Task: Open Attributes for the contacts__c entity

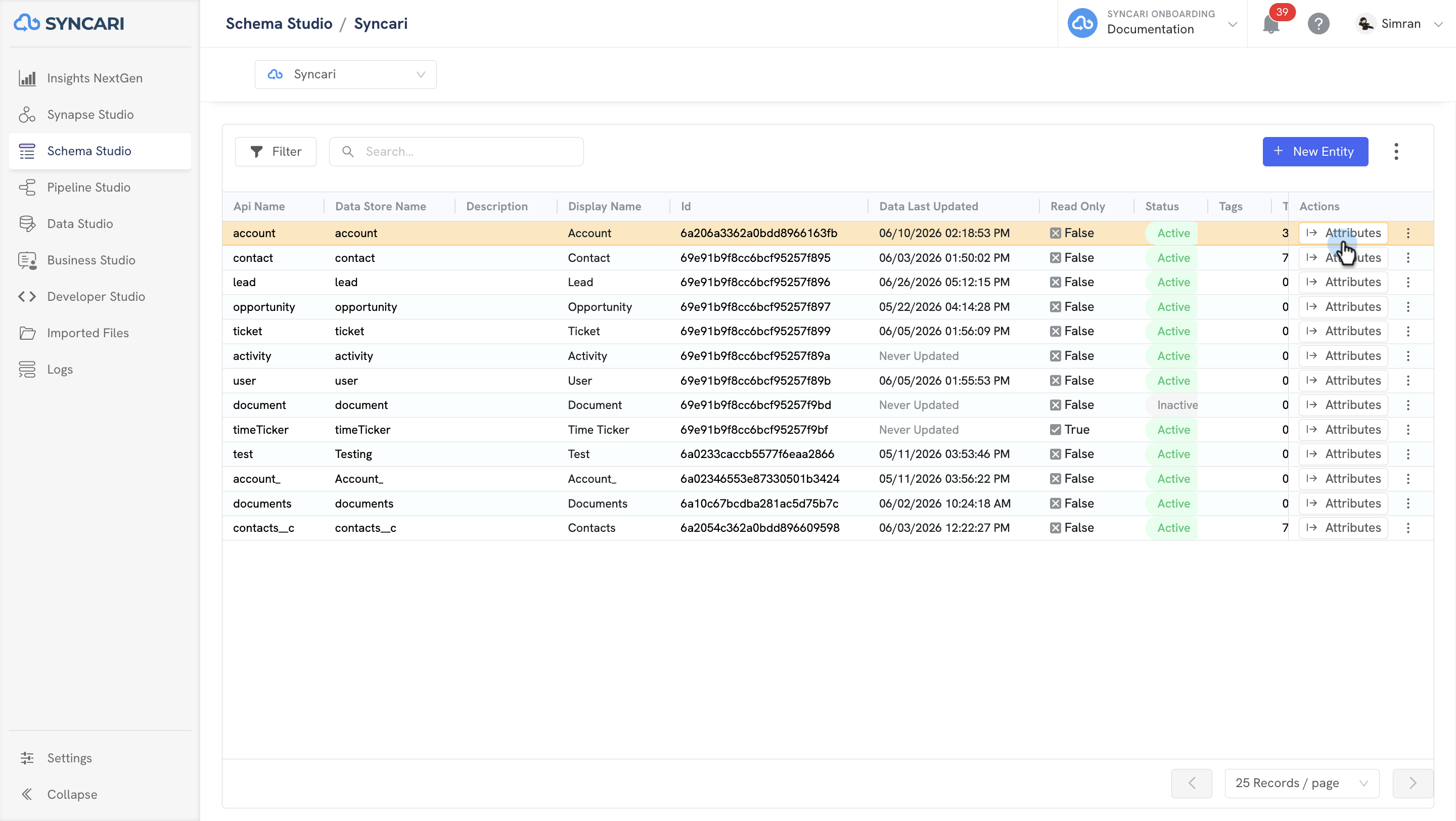Action: tap(1343, 528)
